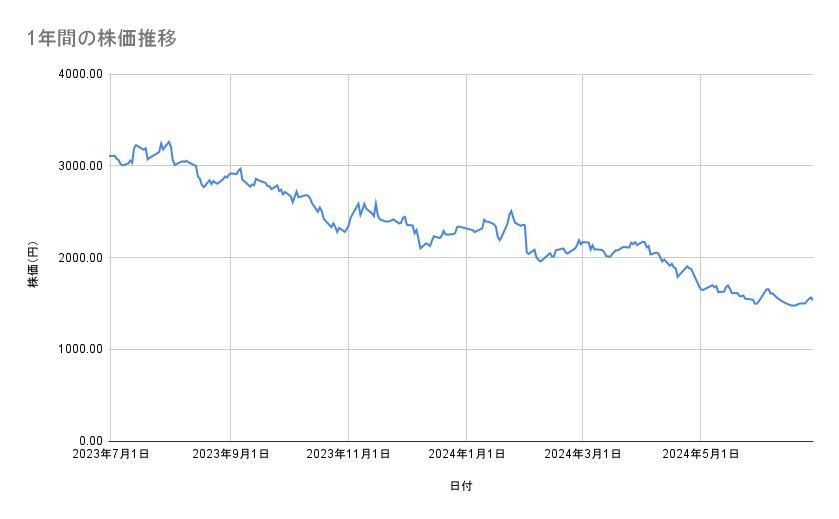
Task: Click the rightmost end of the blue line
Action: [x=812, y=299]
